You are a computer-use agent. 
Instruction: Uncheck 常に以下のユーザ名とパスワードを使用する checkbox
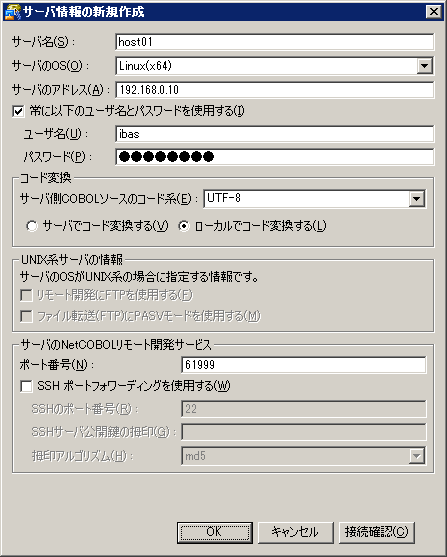click(18, 112)
